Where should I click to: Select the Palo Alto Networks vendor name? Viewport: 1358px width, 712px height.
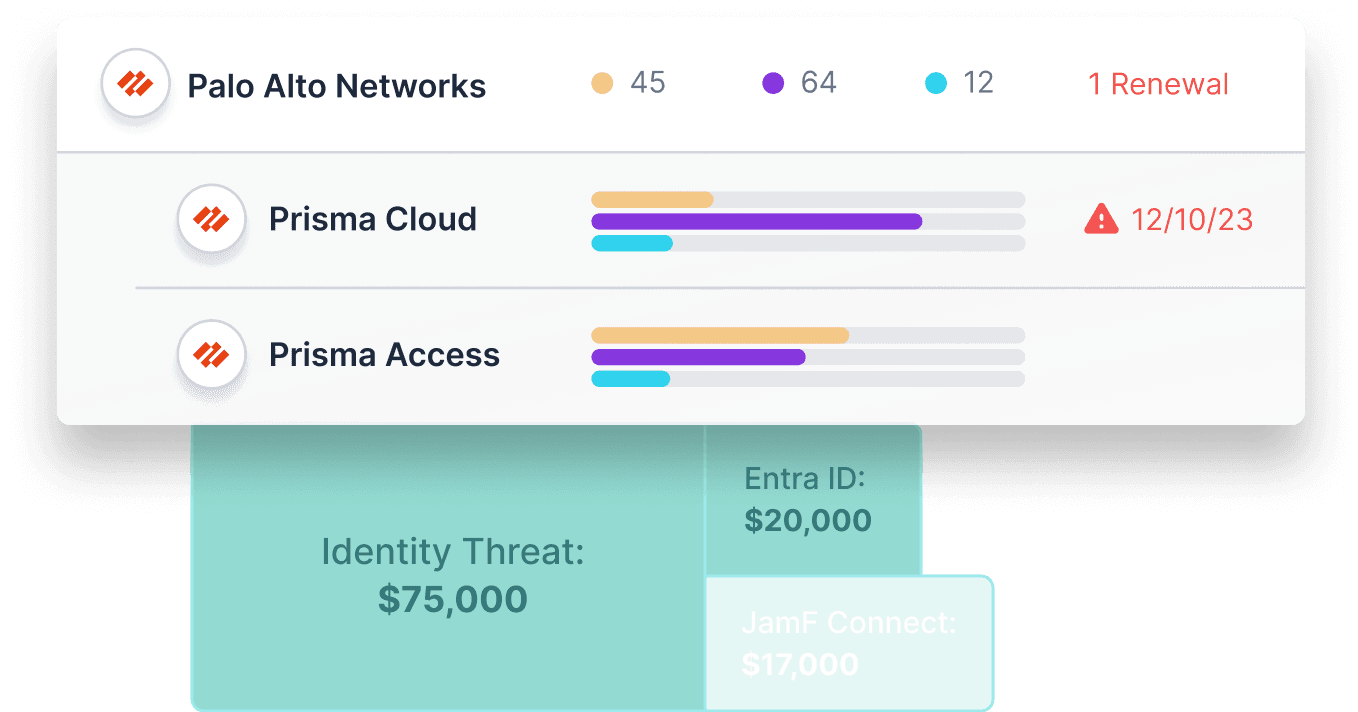click(x=337, y=86)
